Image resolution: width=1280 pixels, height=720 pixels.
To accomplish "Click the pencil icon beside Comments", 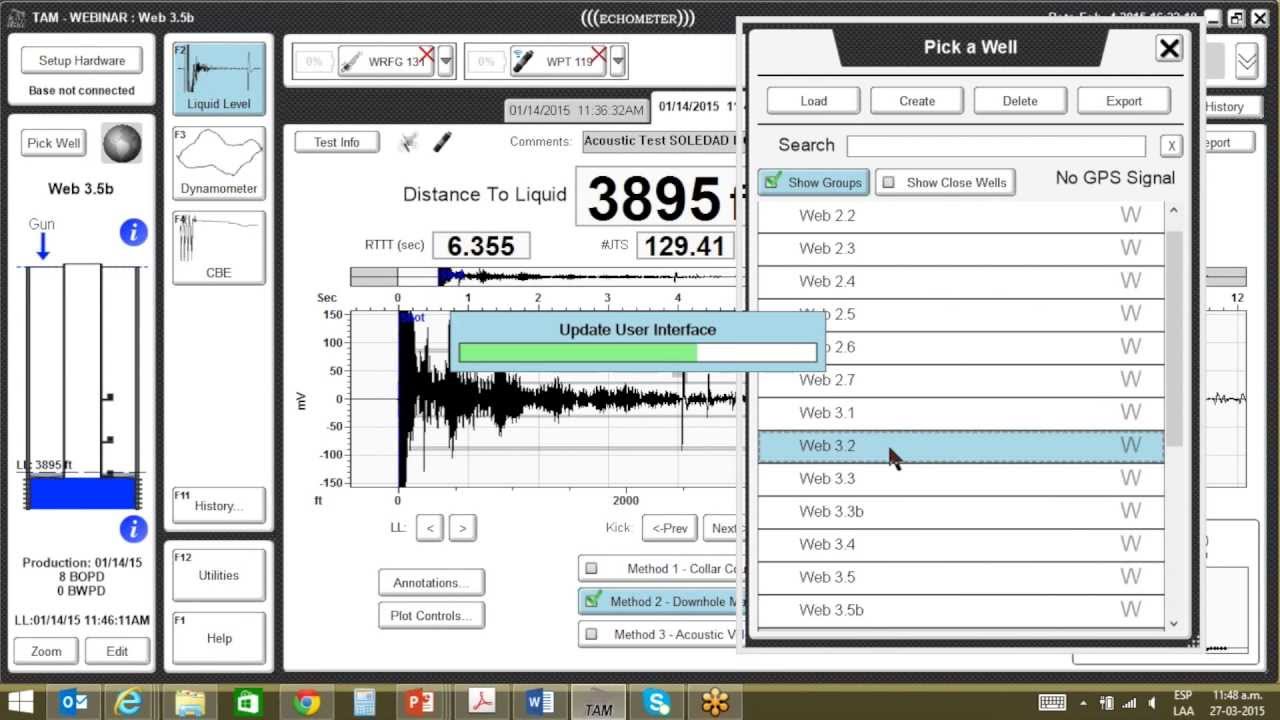I will pyautogui.click(x=442, y=142).
